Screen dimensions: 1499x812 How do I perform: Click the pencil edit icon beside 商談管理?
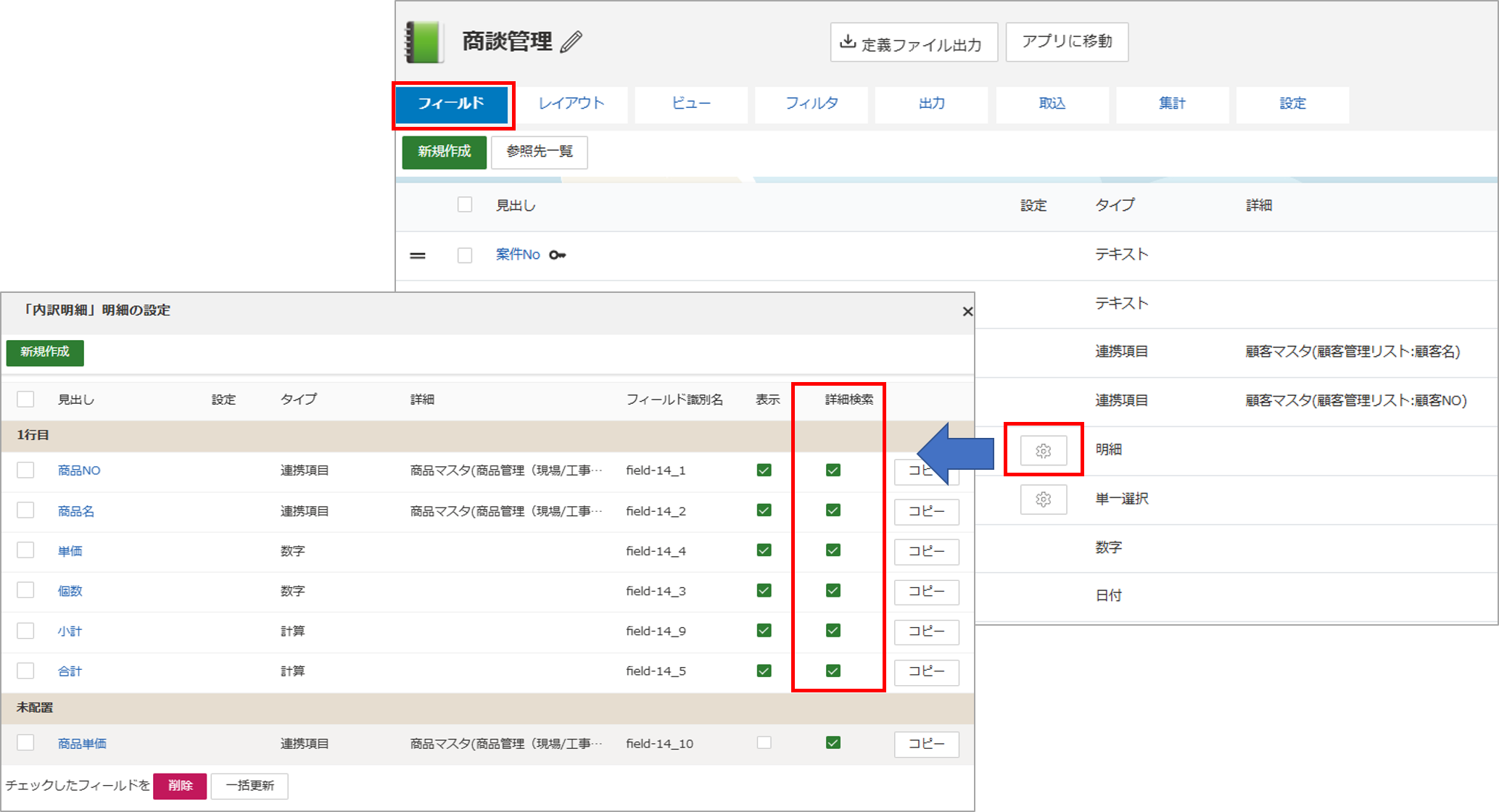(571, 42)
